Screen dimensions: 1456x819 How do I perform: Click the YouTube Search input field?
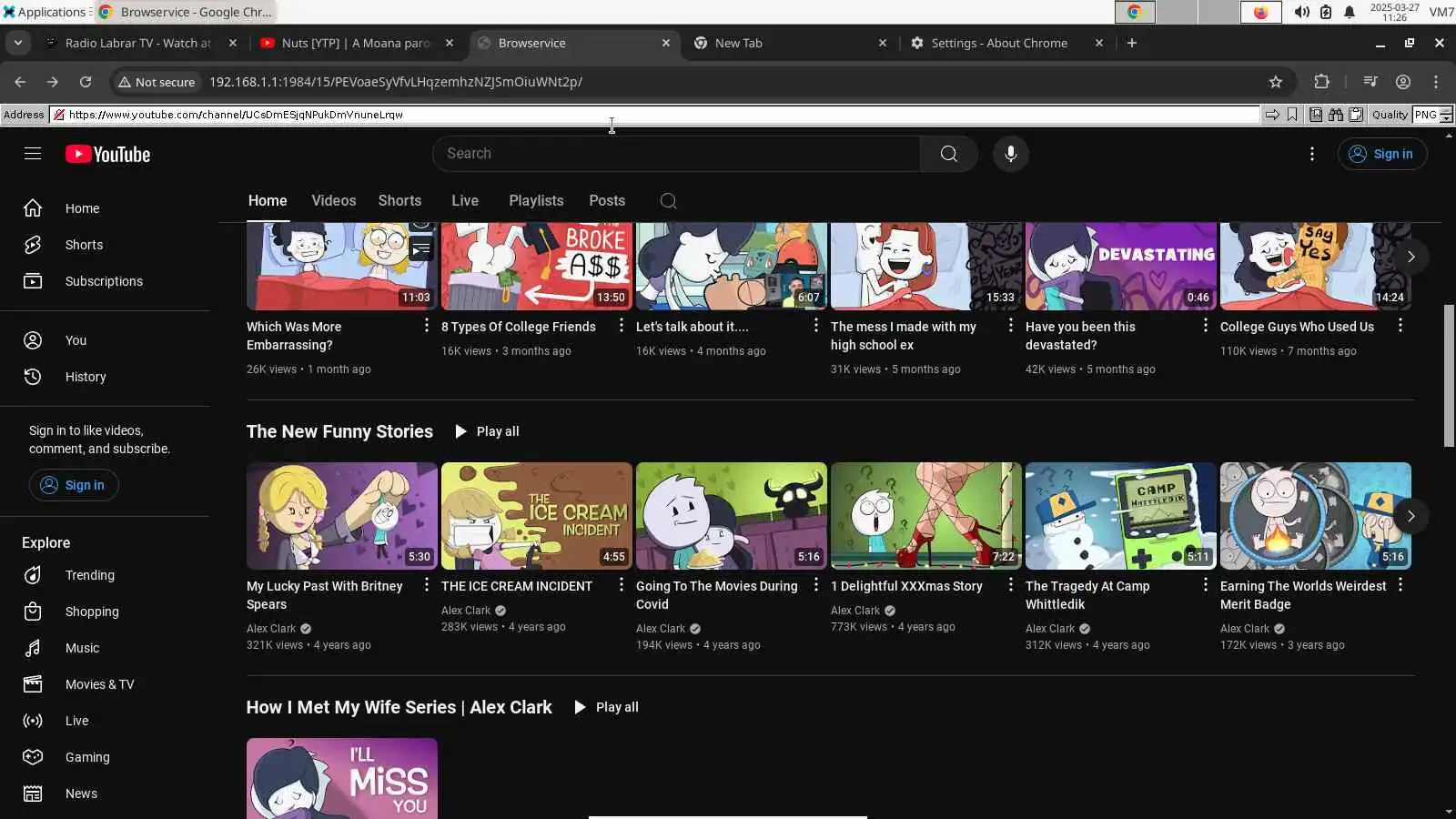point(677,154)
